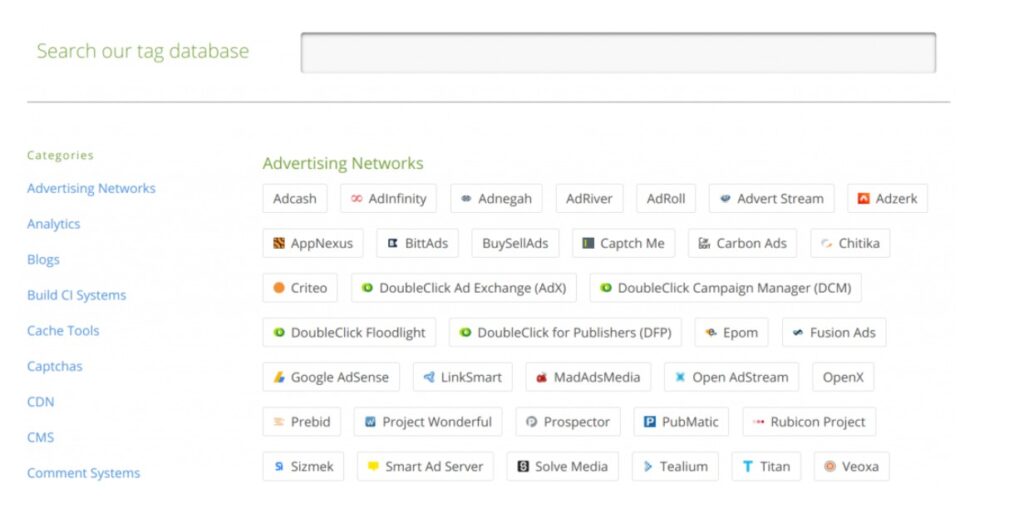Click the tag database search field
The image size is (1024, 509).
(618, 53)
